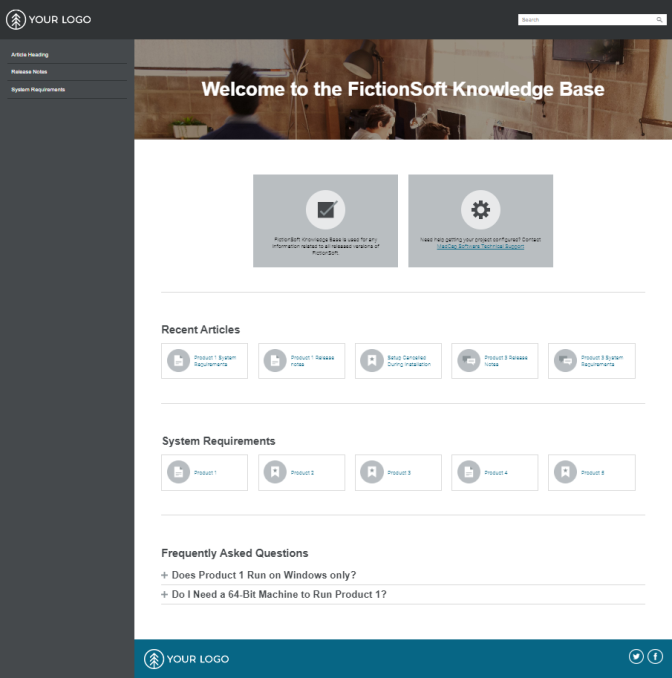This screenshot has height=678, width=672.
Task: Click the checkmark icon in the info tile
Action: pyautogui.click(x=325, y=209)
